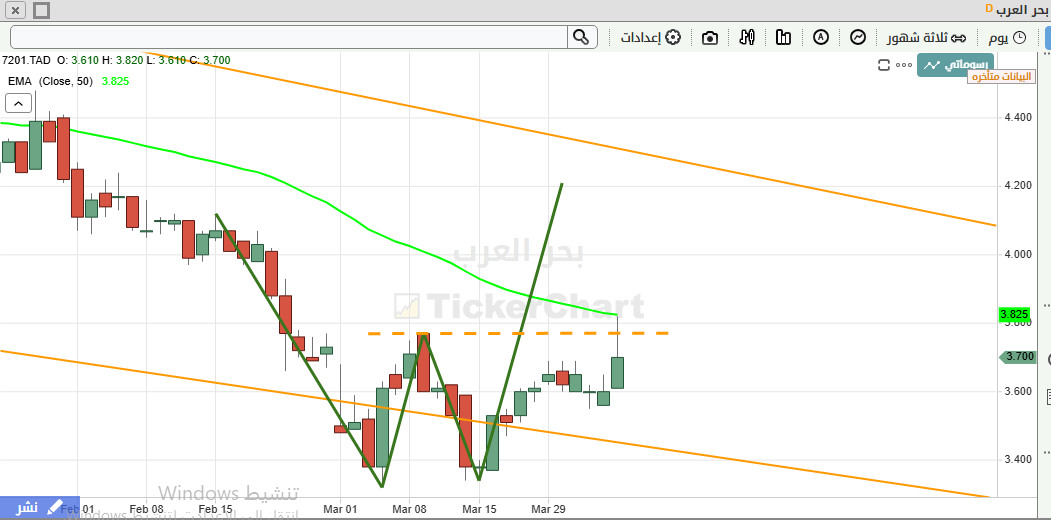Click the search magnifier icon
The height and width of the screenshot is (520, 1051).
click(581, 37)
